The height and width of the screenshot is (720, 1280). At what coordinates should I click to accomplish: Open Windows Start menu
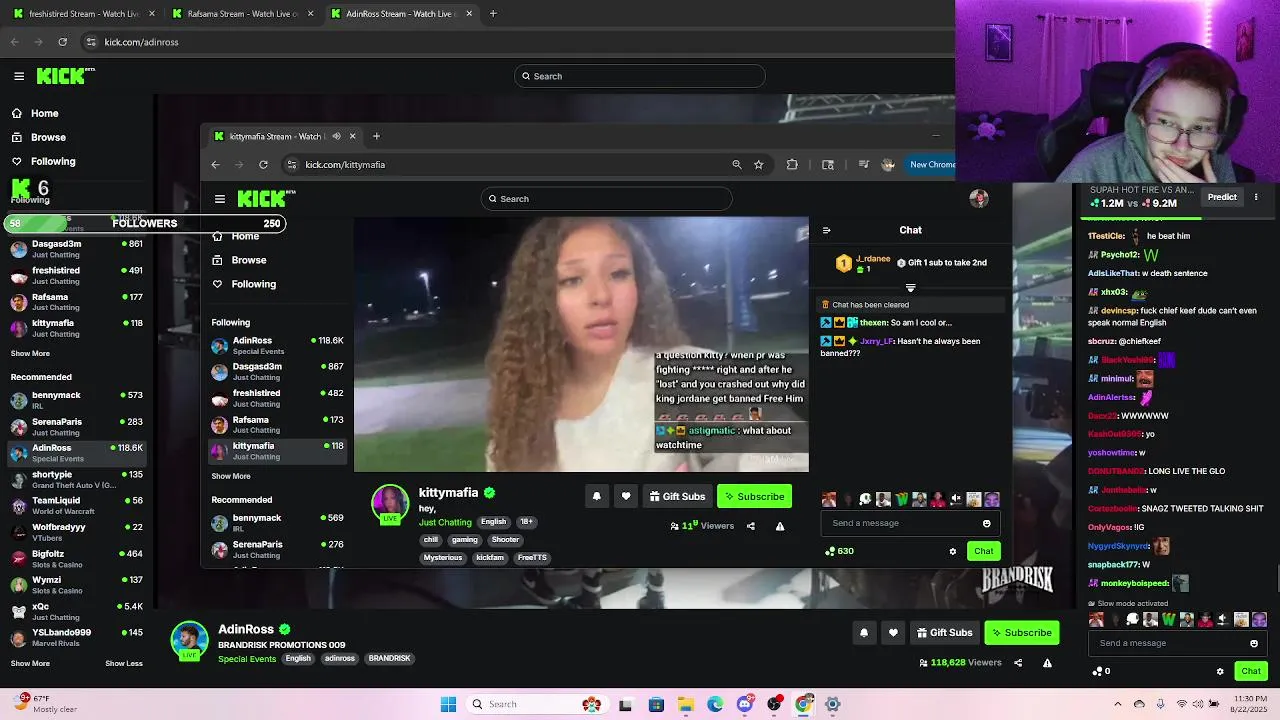[x=449, y=704]
